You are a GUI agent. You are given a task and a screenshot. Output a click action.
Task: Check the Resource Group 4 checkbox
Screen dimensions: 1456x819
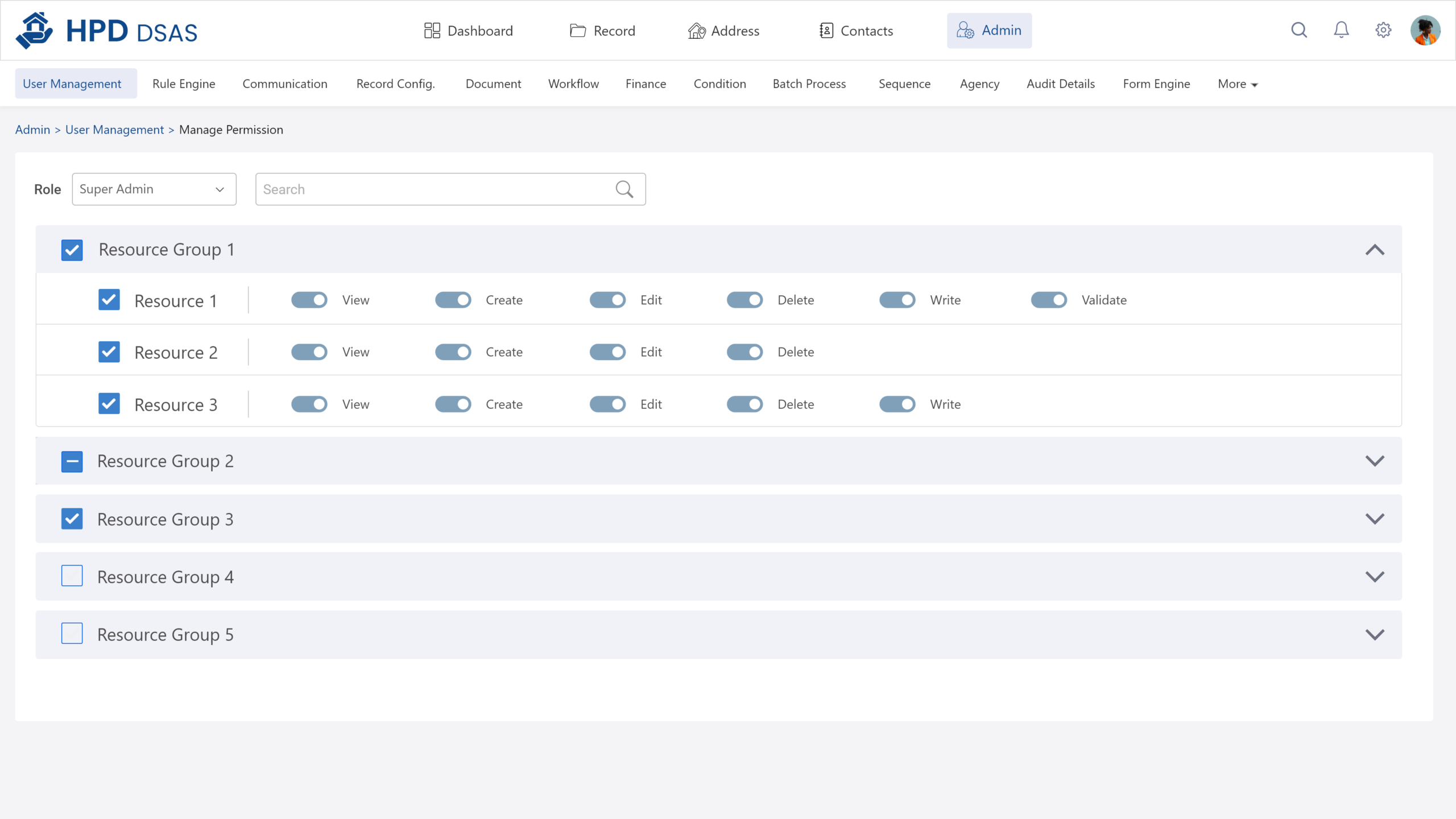72,576
